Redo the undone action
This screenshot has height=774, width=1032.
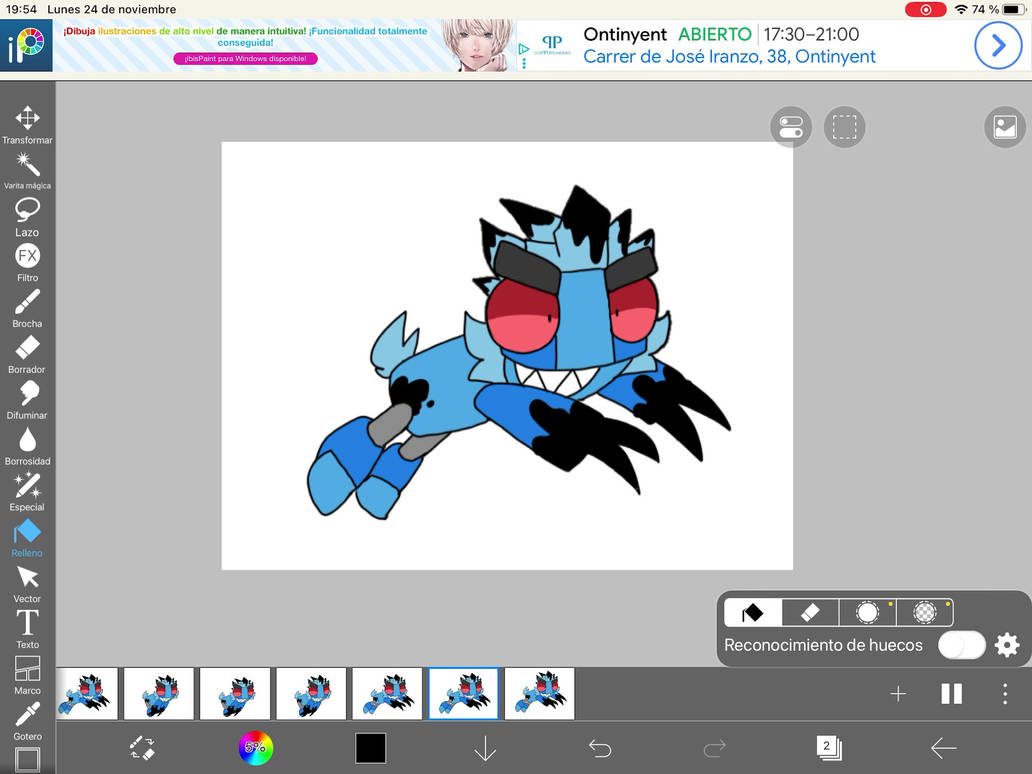(714, 748)
